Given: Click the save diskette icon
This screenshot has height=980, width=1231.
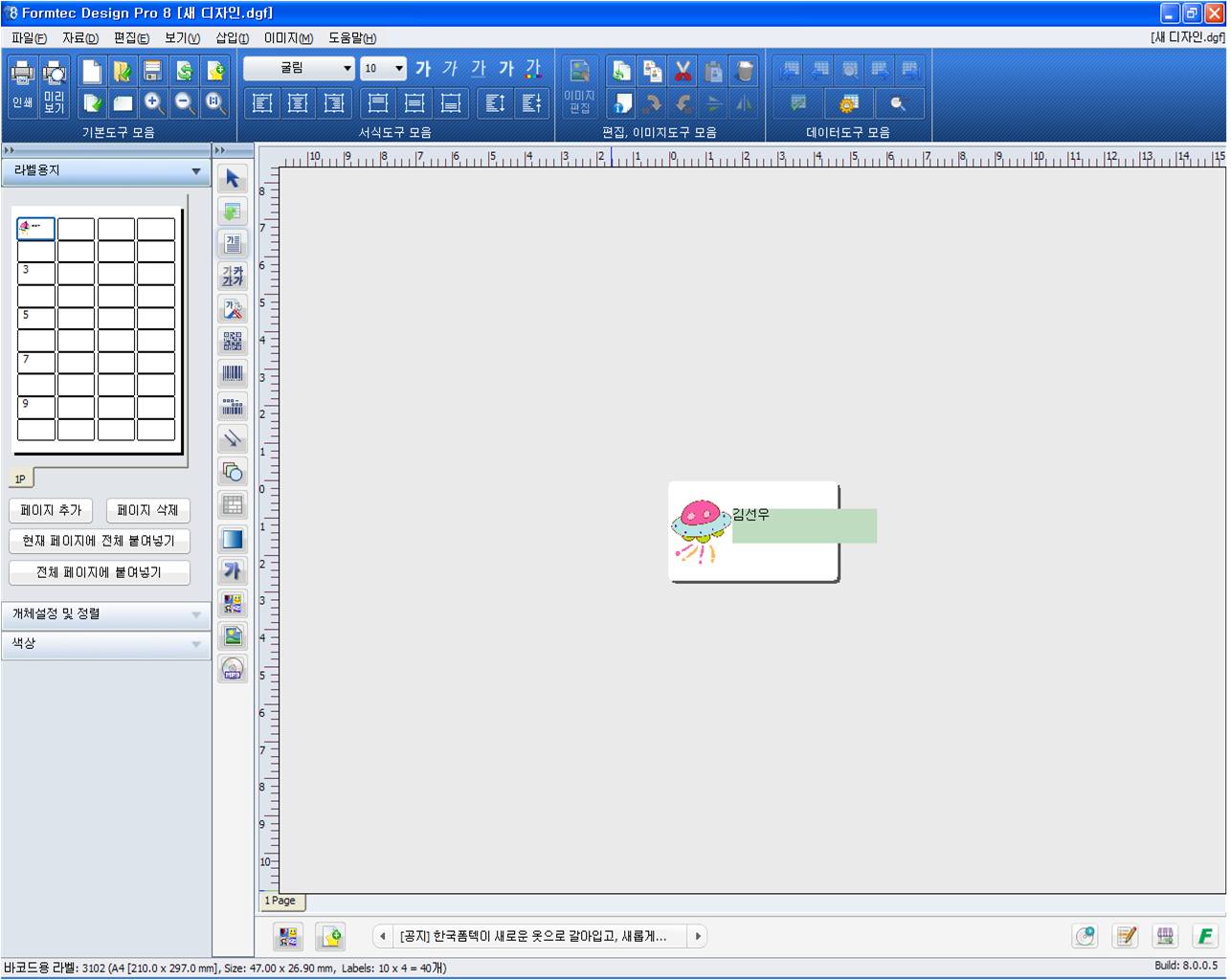Looking at the screenshot, I should (x=153, y=71).
